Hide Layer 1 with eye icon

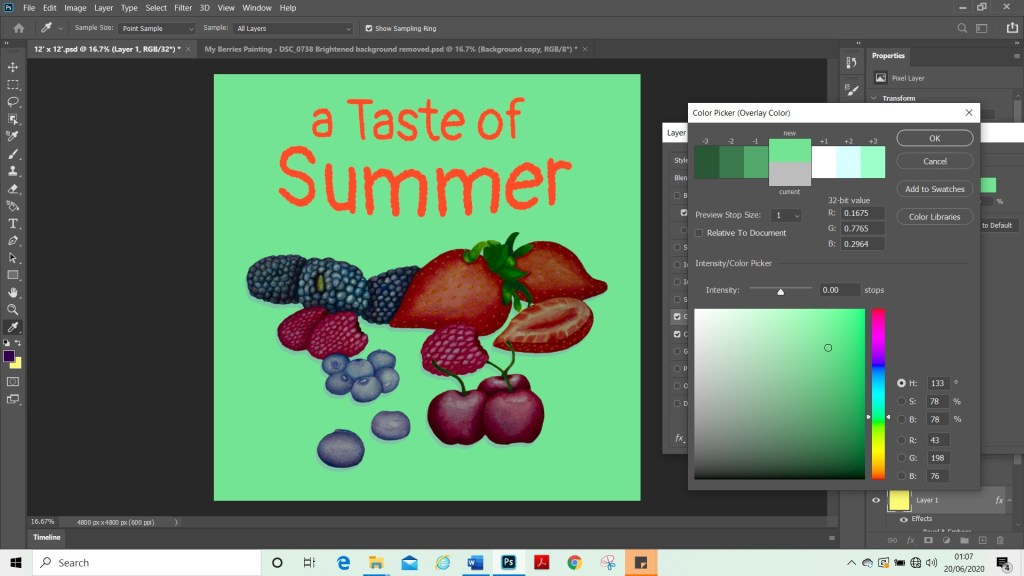point(876,500)
